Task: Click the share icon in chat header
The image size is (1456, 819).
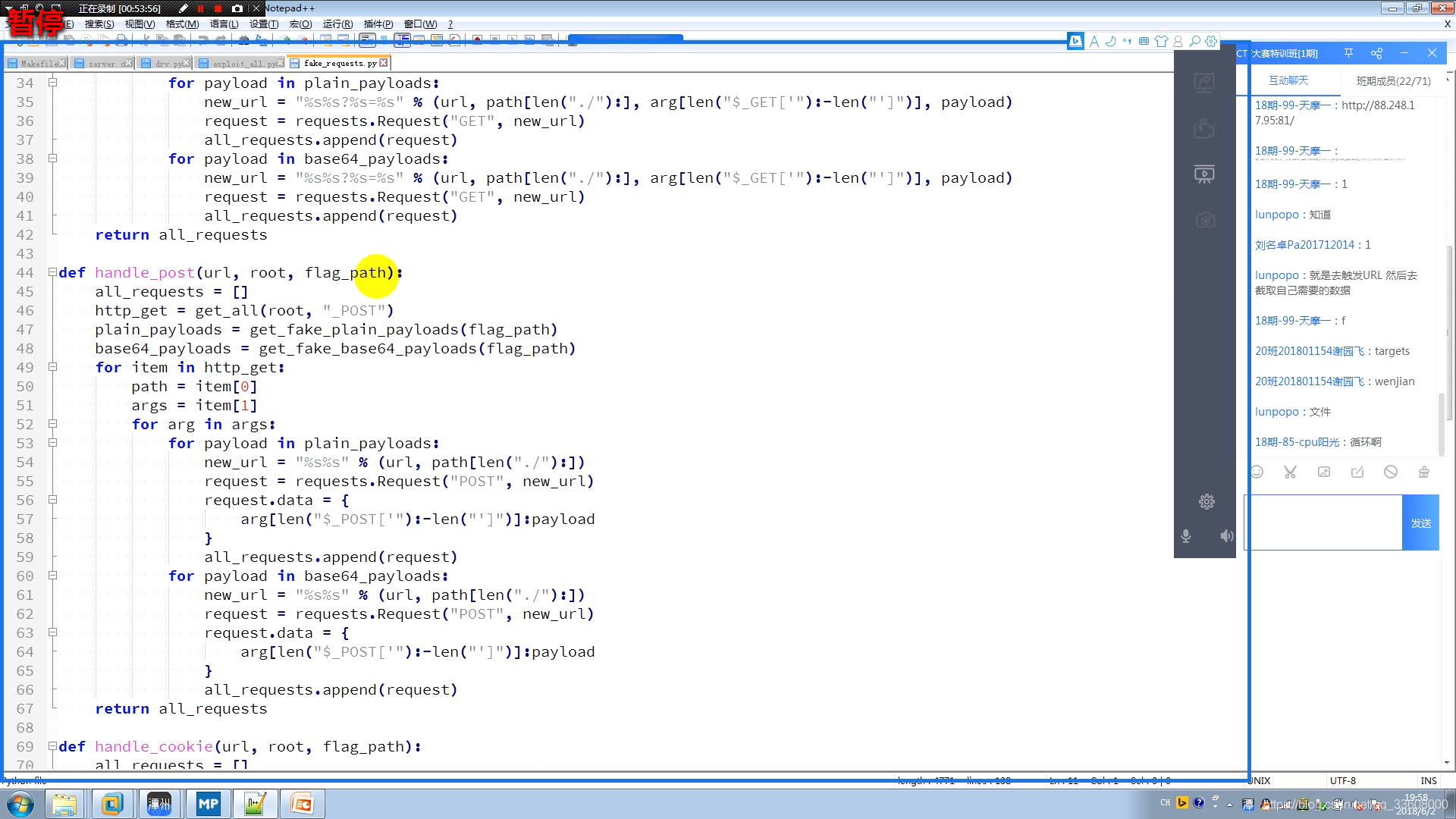Action: pyautogui.click(x=1376, y=53)
